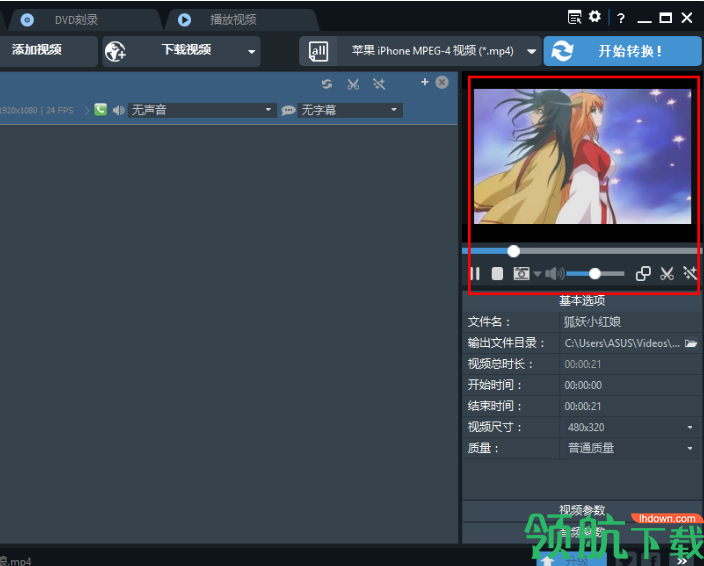704x566 pixels.
Task: Start conversion with 开始转换 button
Action: click(622, 51)
